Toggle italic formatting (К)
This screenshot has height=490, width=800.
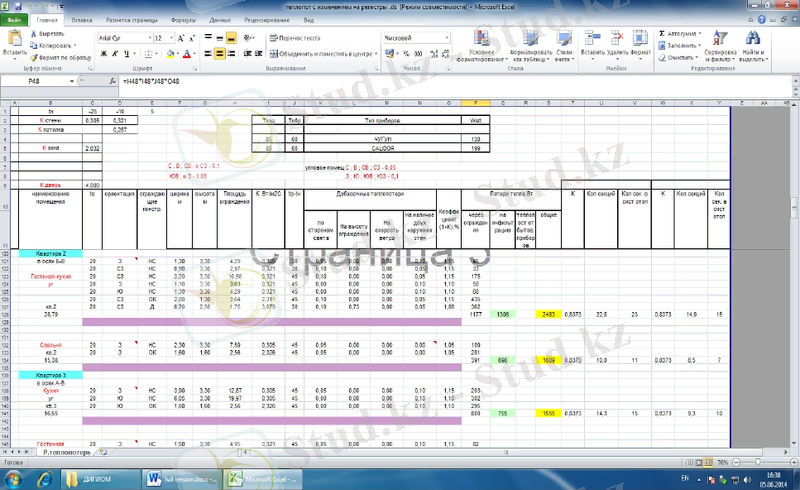point(112,53)
